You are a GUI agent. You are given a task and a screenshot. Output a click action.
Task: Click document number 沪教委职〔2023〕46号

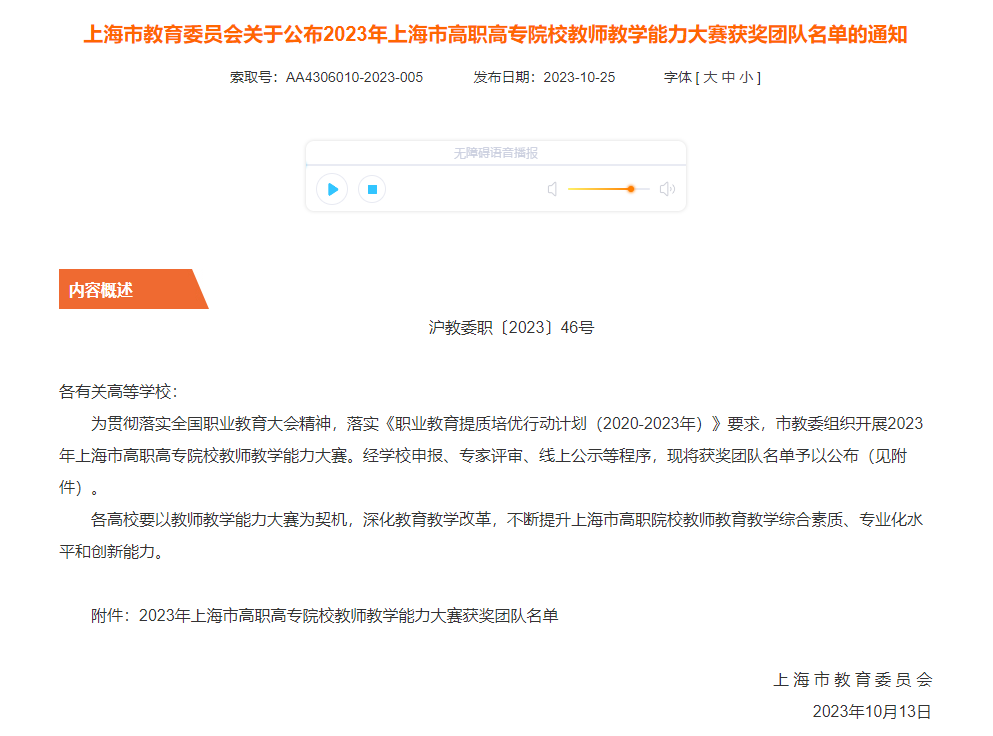point(511,327)
